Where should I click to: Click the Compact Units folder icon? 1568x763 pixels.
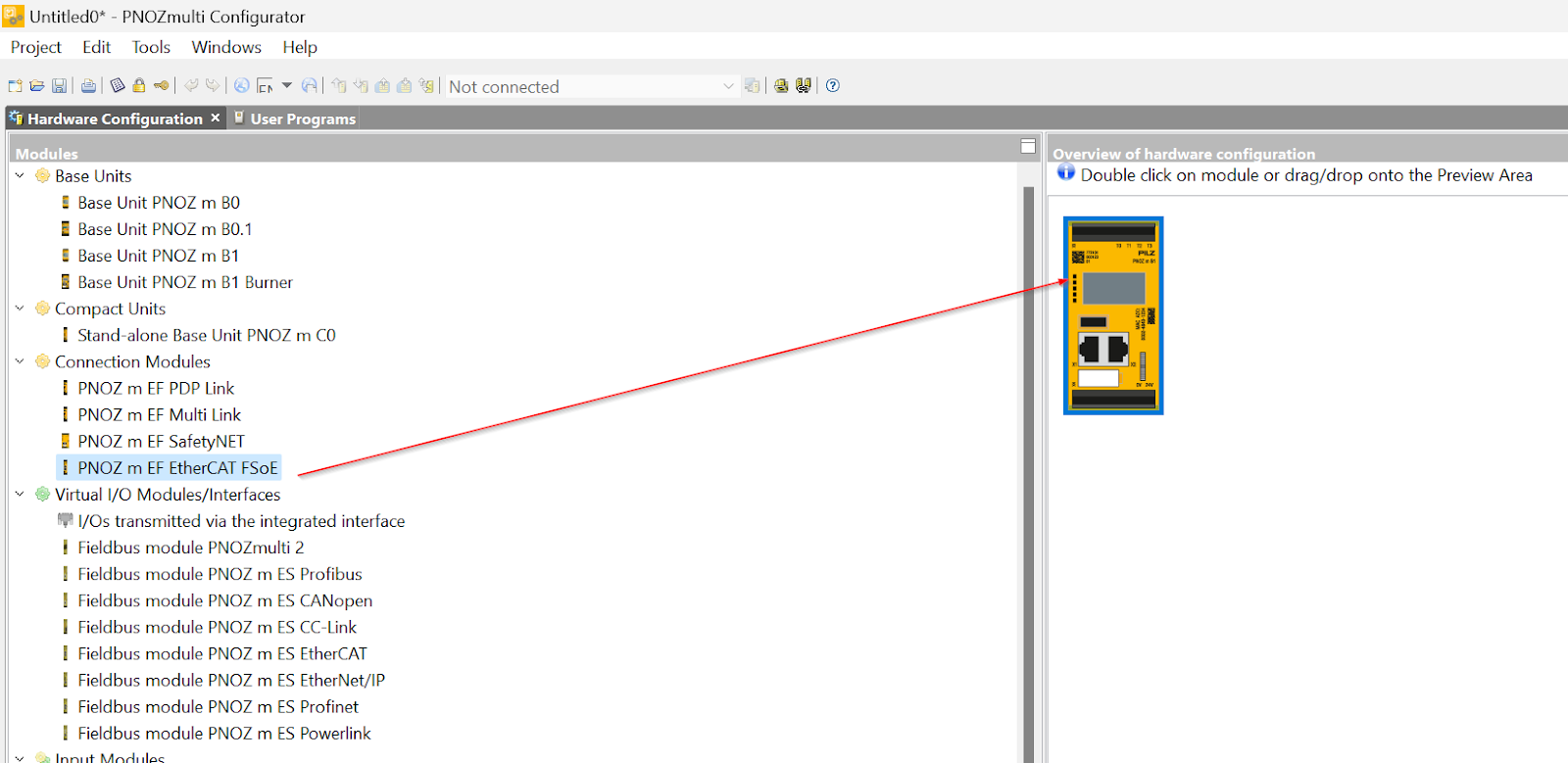point(42,308)
